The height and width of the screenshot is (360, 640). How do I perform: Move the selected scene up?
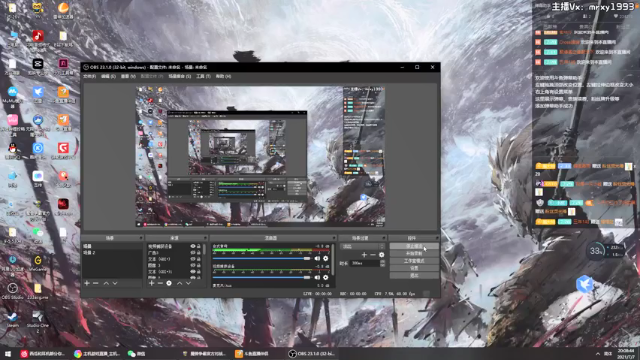[106, 283]
